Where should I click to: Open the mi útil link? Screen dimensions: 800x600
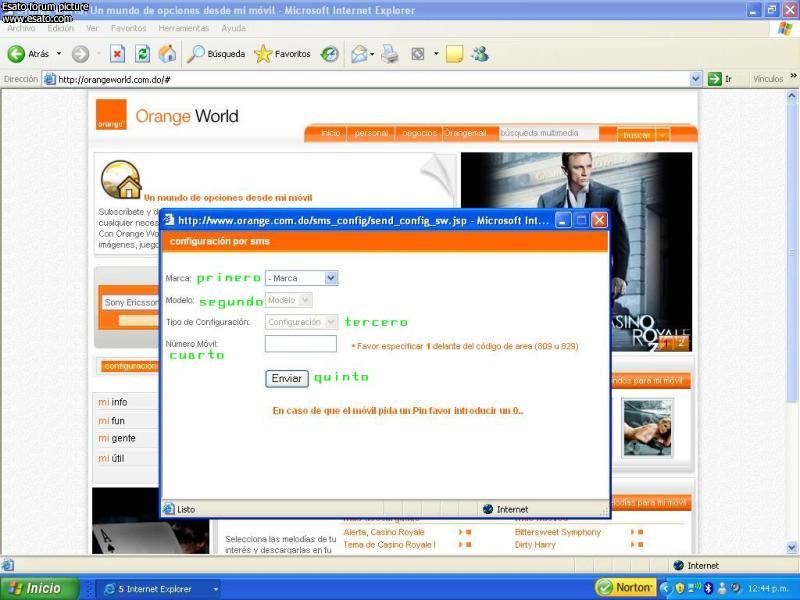[111, 458]
